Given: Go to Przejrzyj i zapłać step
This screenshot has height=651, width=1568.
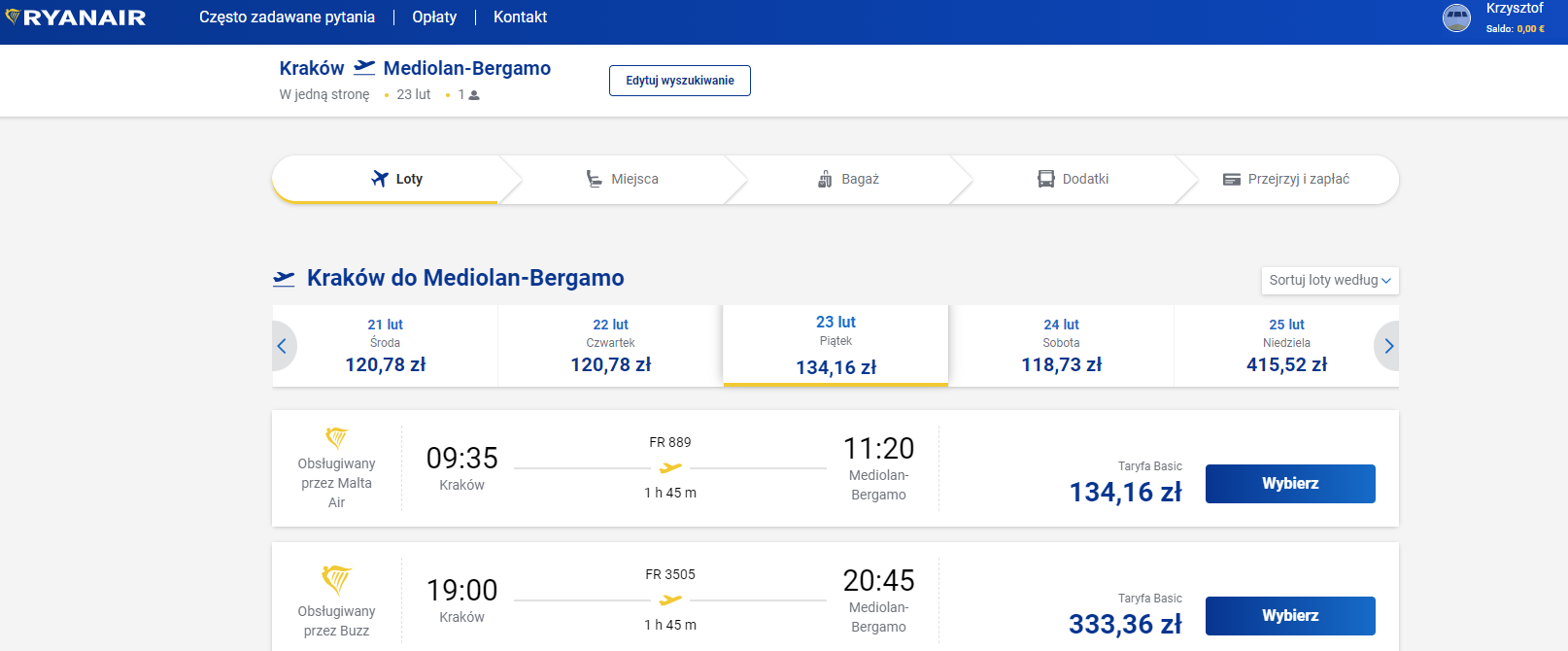Looking at the screenshot, I should pyautogui.click(x=1285, y=179).
